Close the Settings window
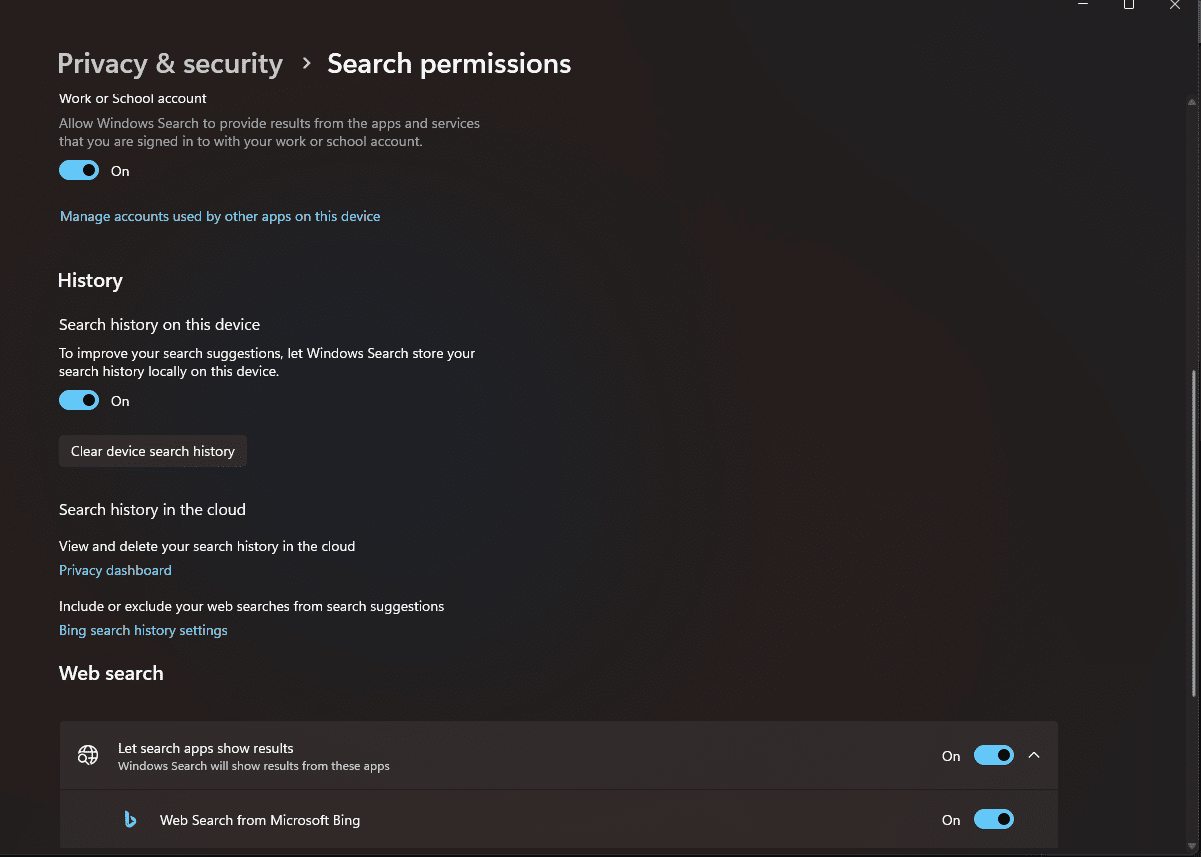Image resolution: width=1201 pixels, height=857 pixels. 1175,5
